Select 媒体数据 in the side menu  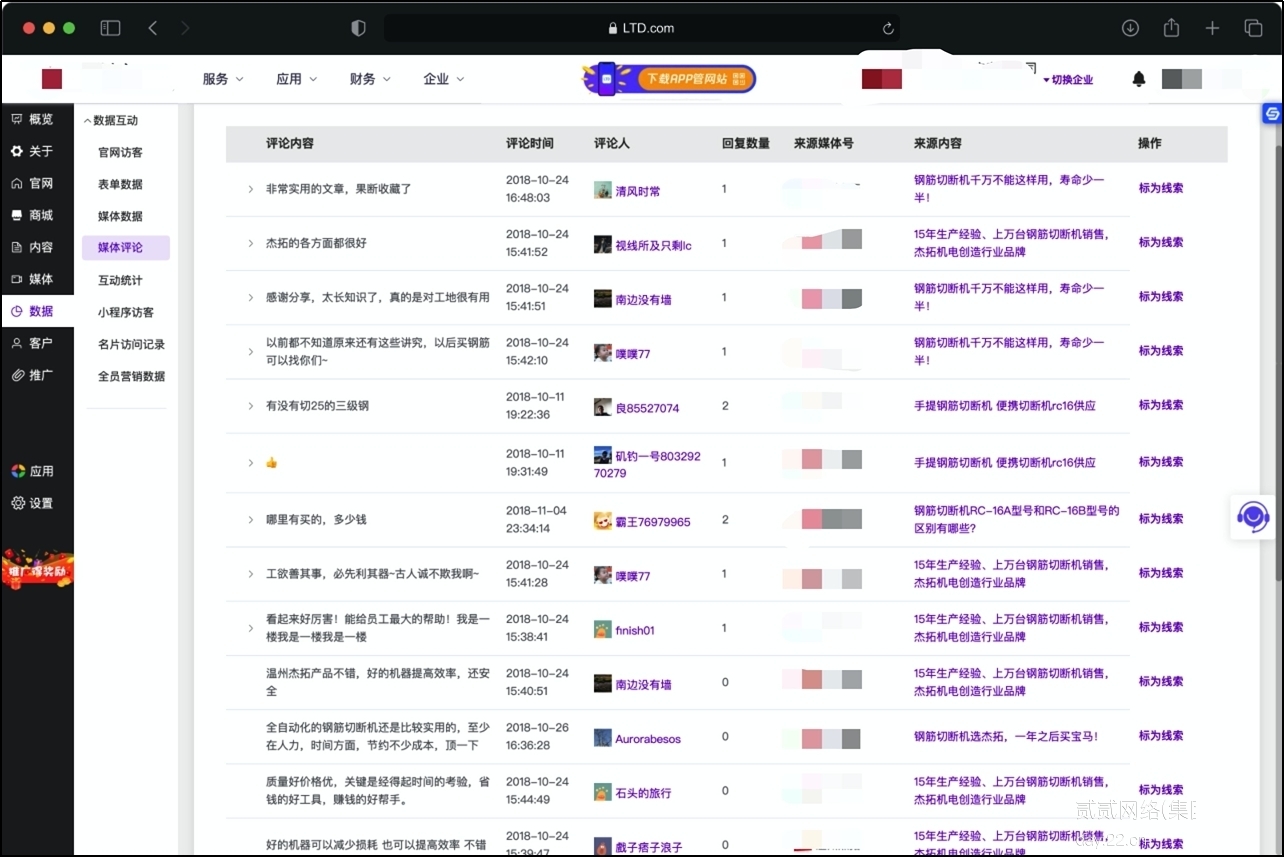(120, 216)
